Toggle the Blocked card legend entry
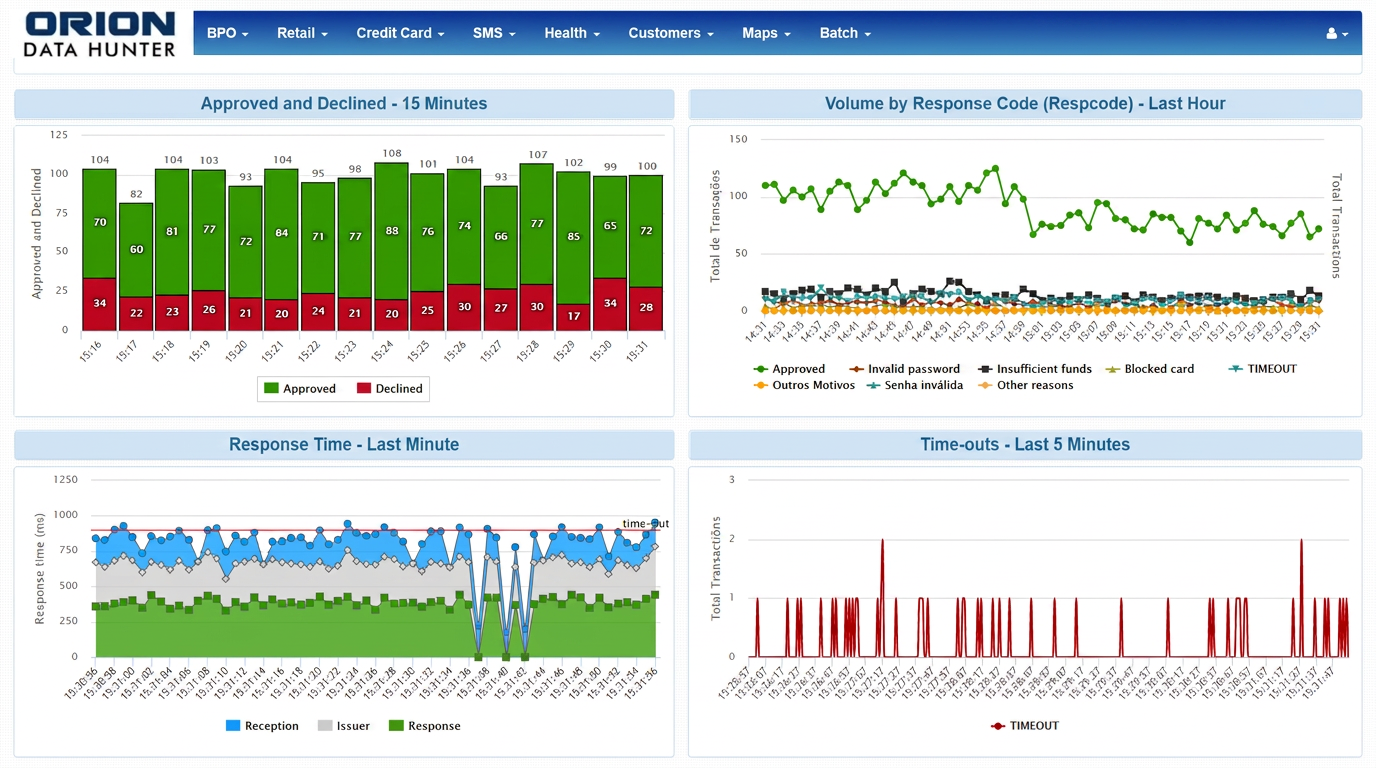 click(1149, 369)
